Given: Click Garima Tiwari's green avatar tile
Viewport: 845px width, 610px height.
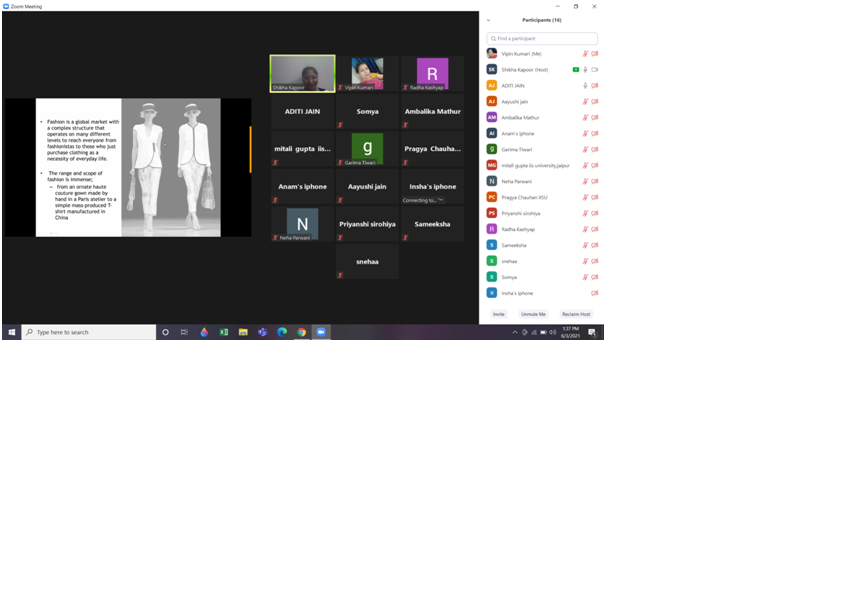Looking at the screenshot, I should coord(367,148).
